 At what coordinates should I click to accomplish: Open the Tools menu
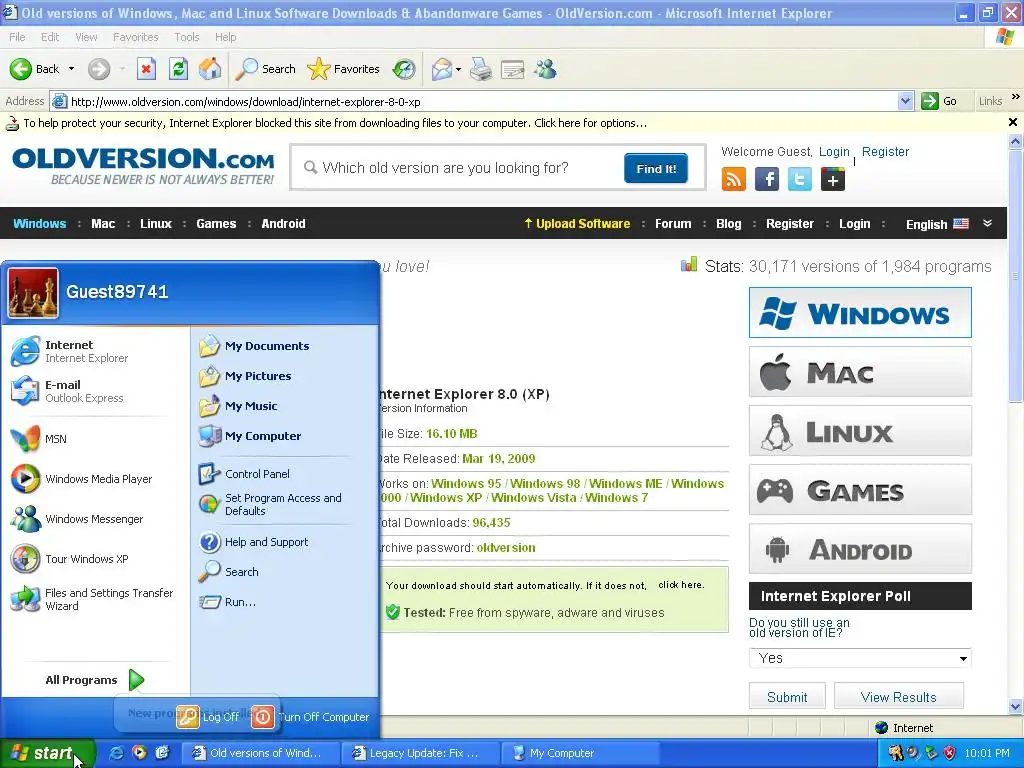click(186, 37)
